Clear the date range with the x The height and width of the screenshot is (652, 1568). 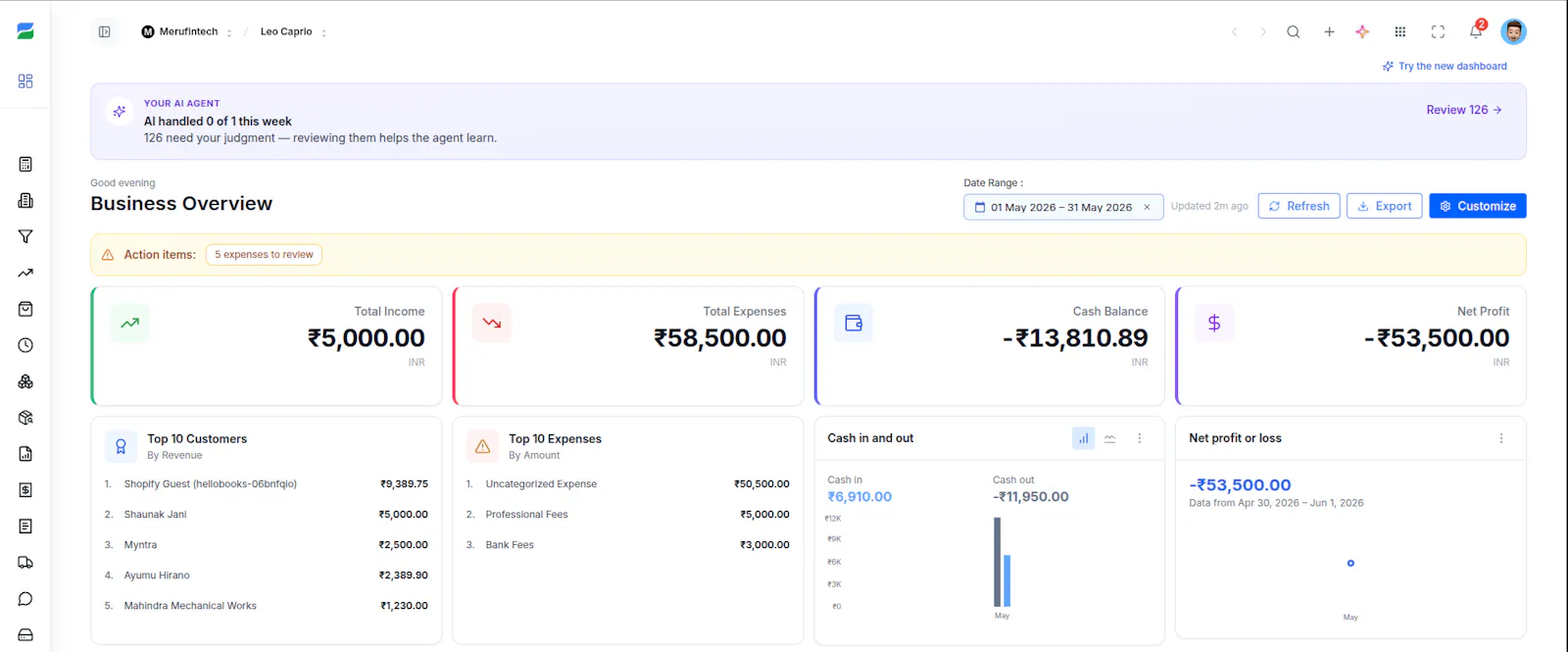click(1147, 207)
